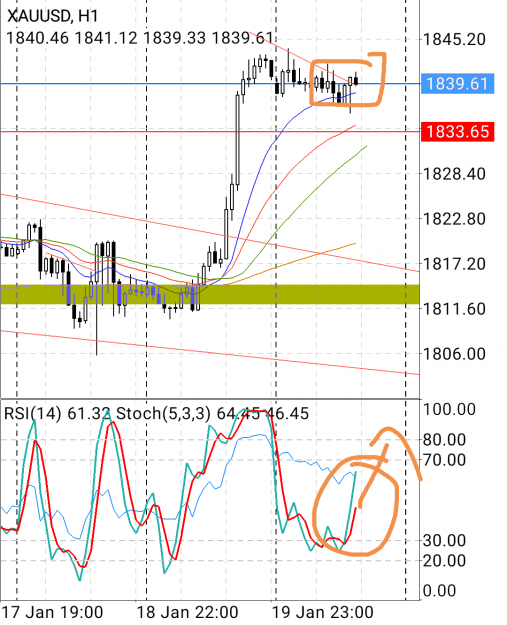This screenshot has width=507, height=625.
Task: Select the olive support zone rectangle
Action: (210, 294)
